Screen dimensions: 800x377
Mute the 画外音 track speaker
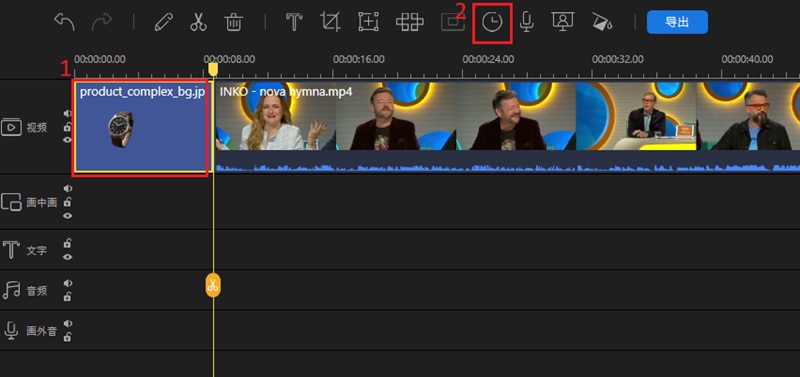point(67,323)
